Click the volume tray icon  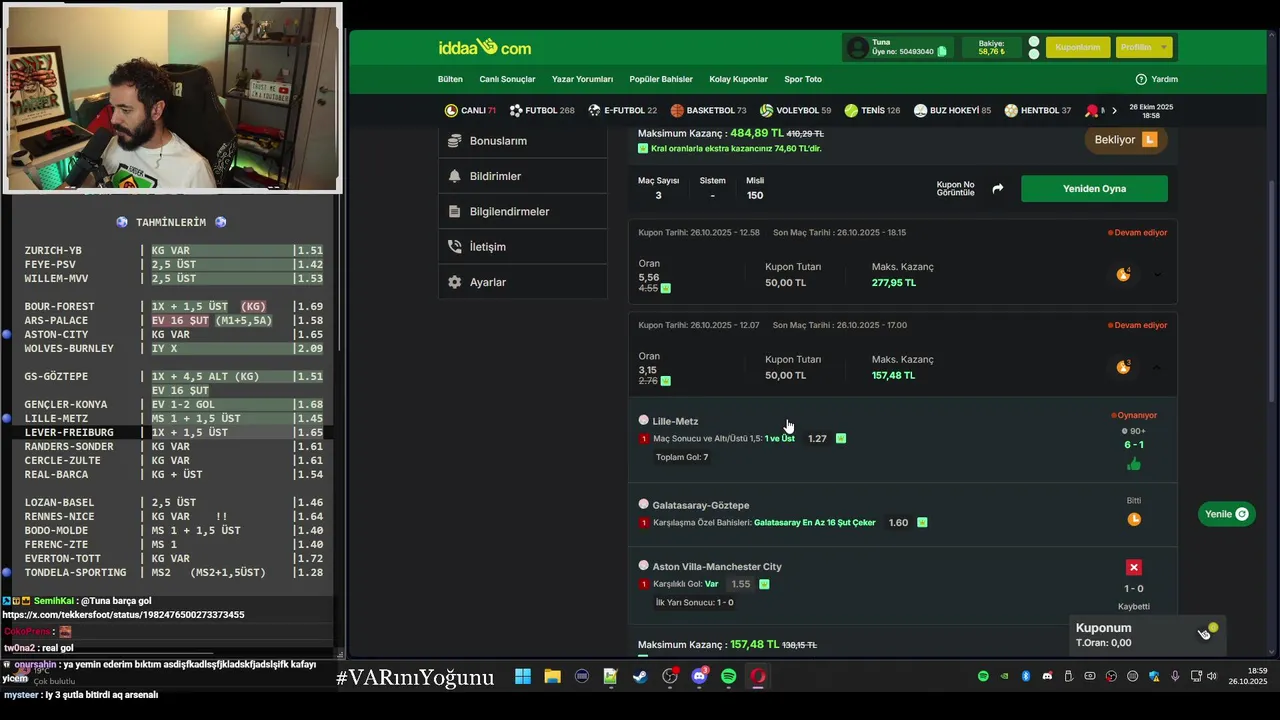click(1211, 677)
